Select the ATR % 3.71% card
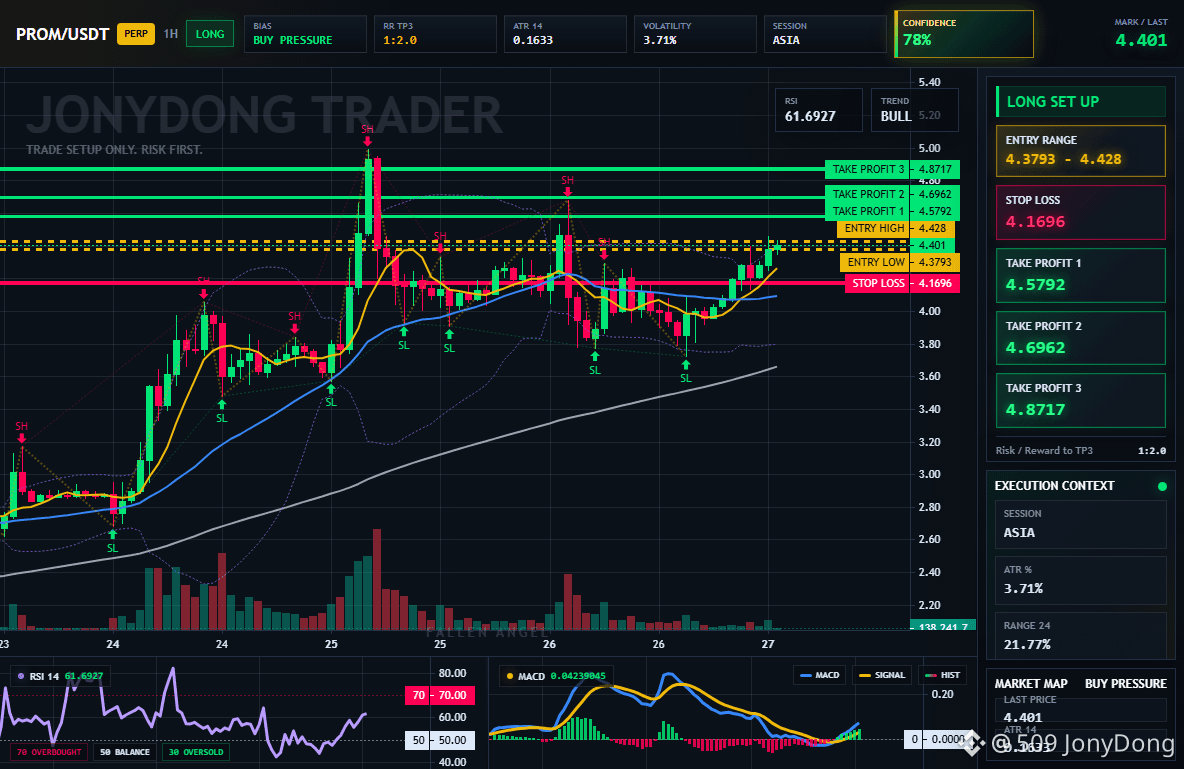Image resolution: width=1184 pixels, height=769 pixels. (1081, 580)
